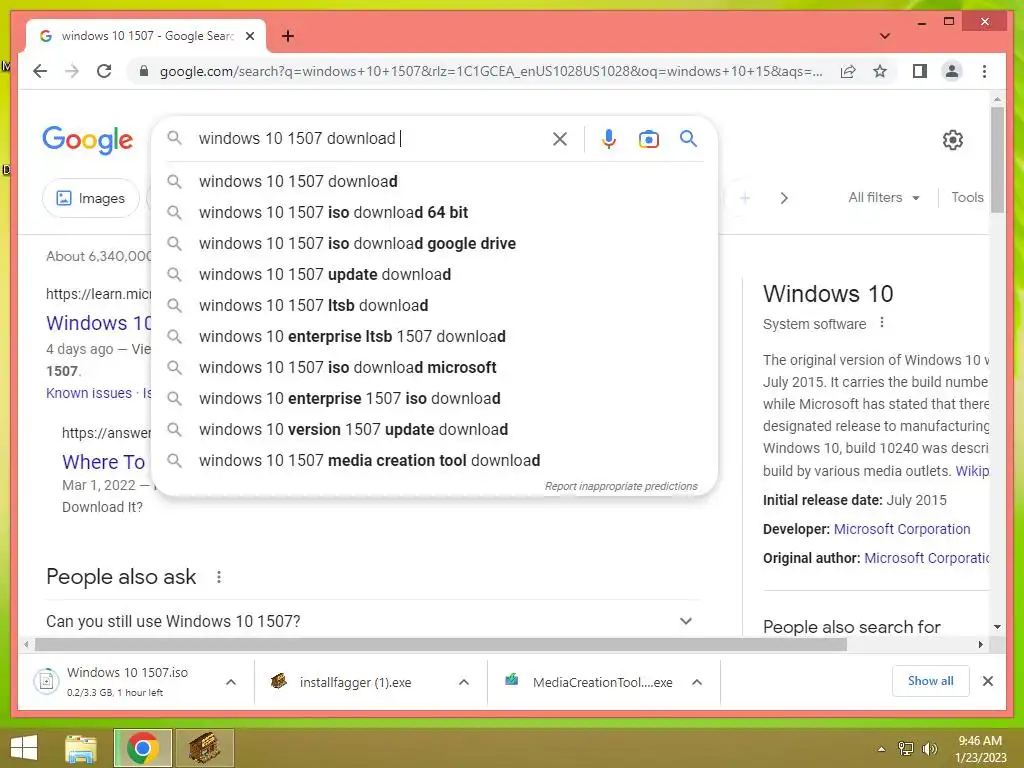1024x768 pixels.
Task: Open the 'Where To' result link
Action: [103, 462]
